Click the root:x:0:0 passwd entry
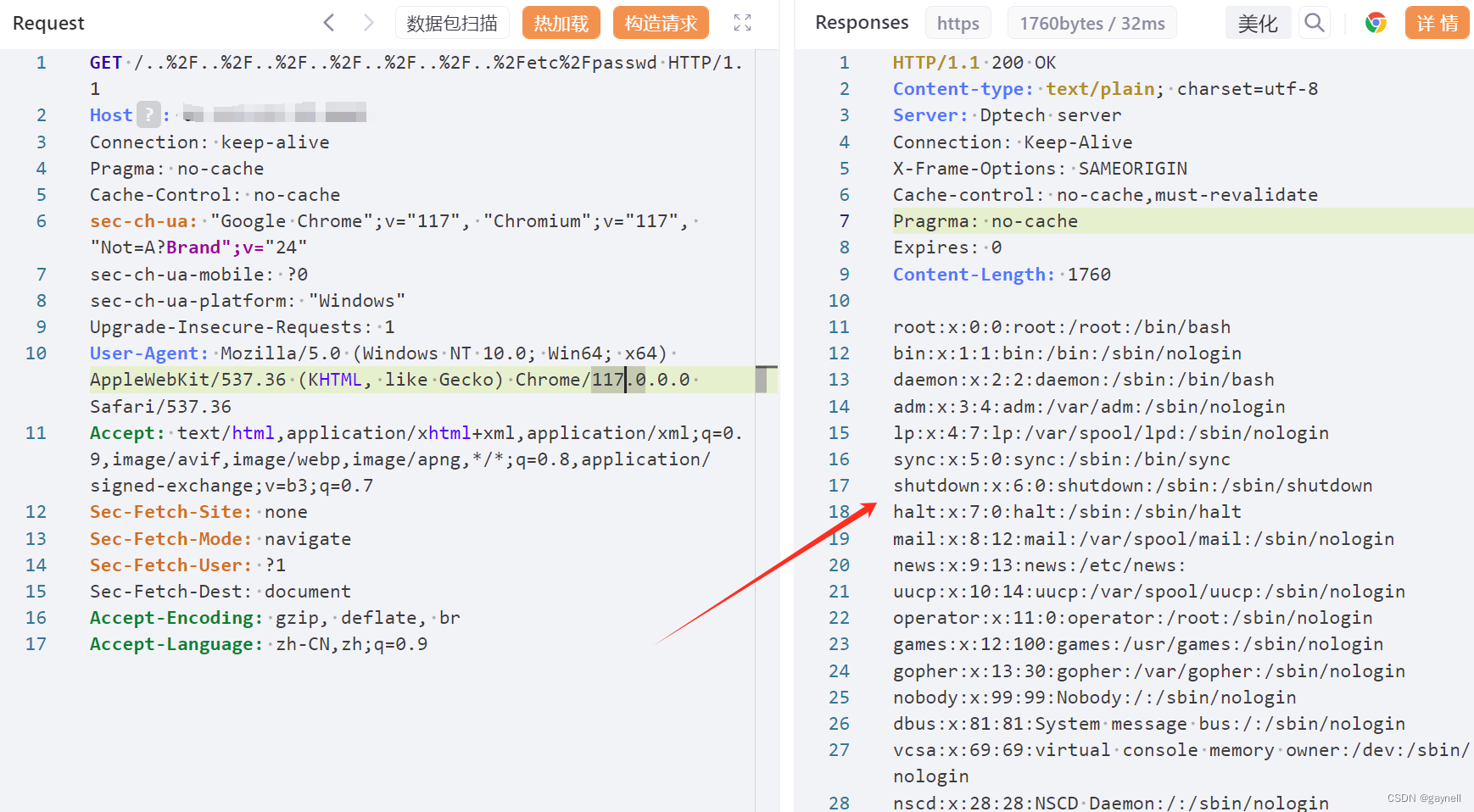This screenshot has height=812, width=1474. pos(1062,326)
